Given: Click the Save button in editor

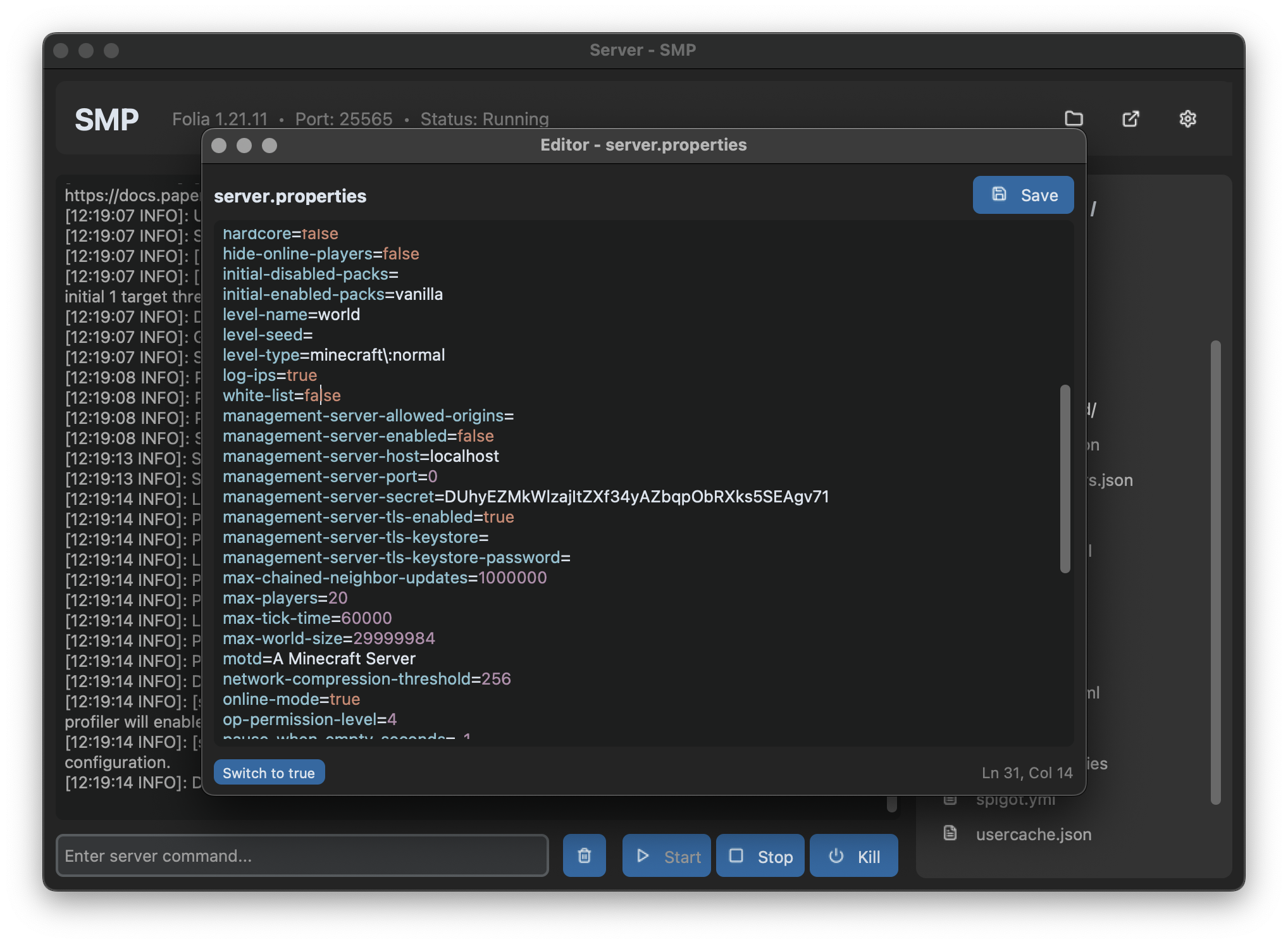Looking at the screenshot, I should [x=1023, y=195].
